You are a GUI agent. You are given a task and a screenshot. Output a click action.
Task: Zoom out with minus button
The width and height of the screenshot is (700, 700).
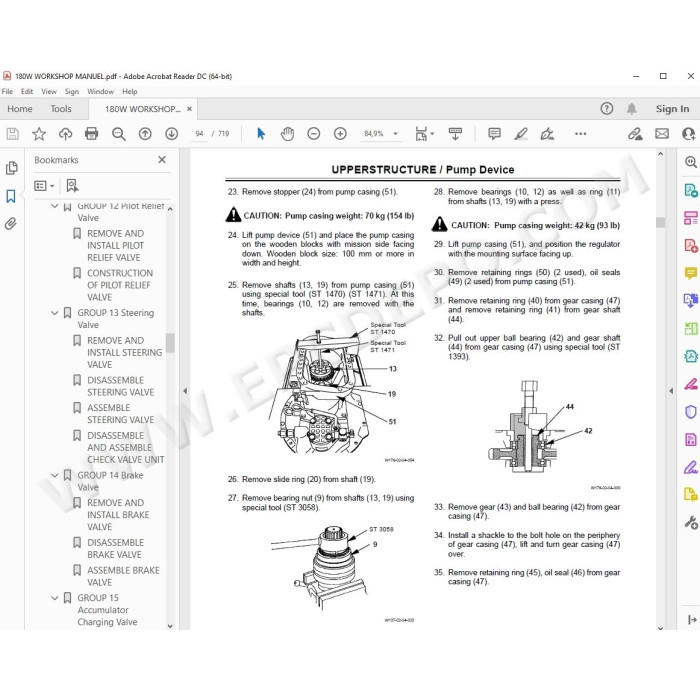click(314, 133)
